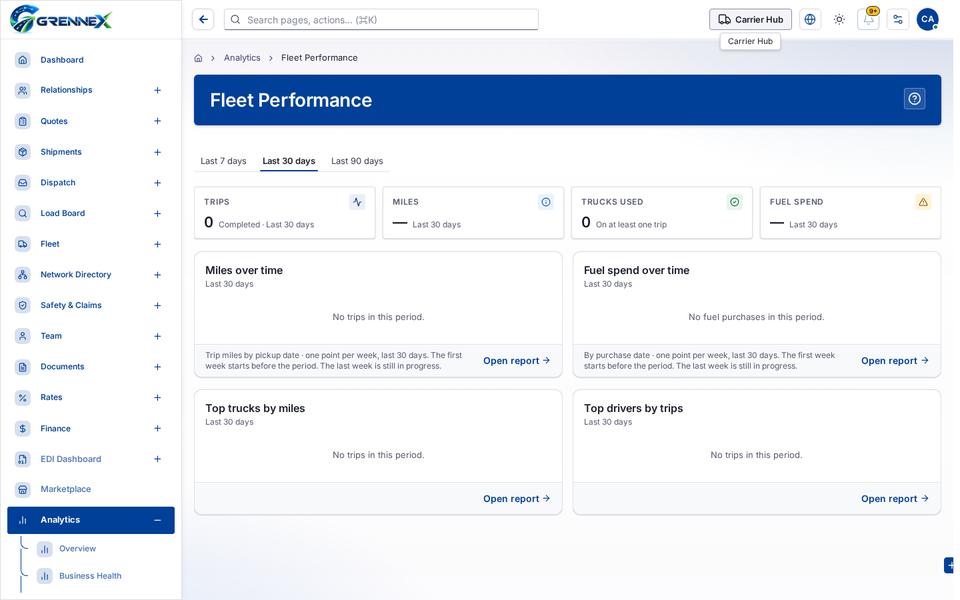Select the Last 90 days tab

pyautogui.click(x=357, y=161)
